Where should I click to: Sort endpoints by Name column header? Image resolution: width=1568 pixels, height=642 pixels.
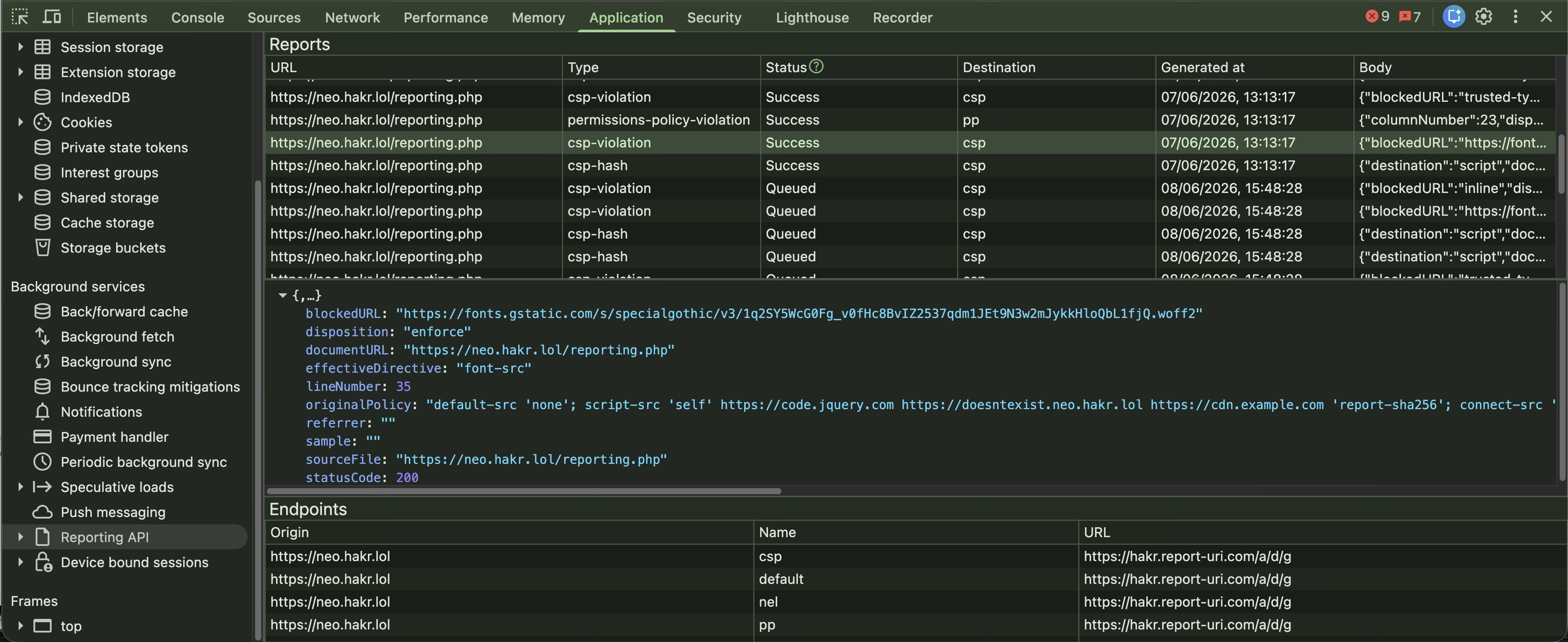coord(915,532)
